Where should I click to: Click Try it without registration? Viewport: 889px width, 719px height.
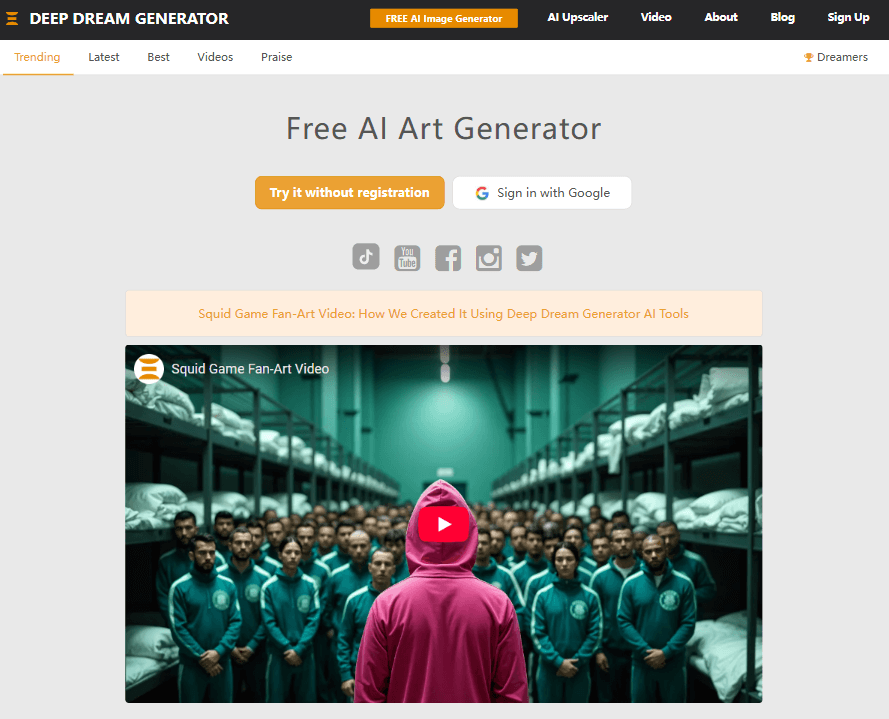pyautogui.click(x=350, y=193)
